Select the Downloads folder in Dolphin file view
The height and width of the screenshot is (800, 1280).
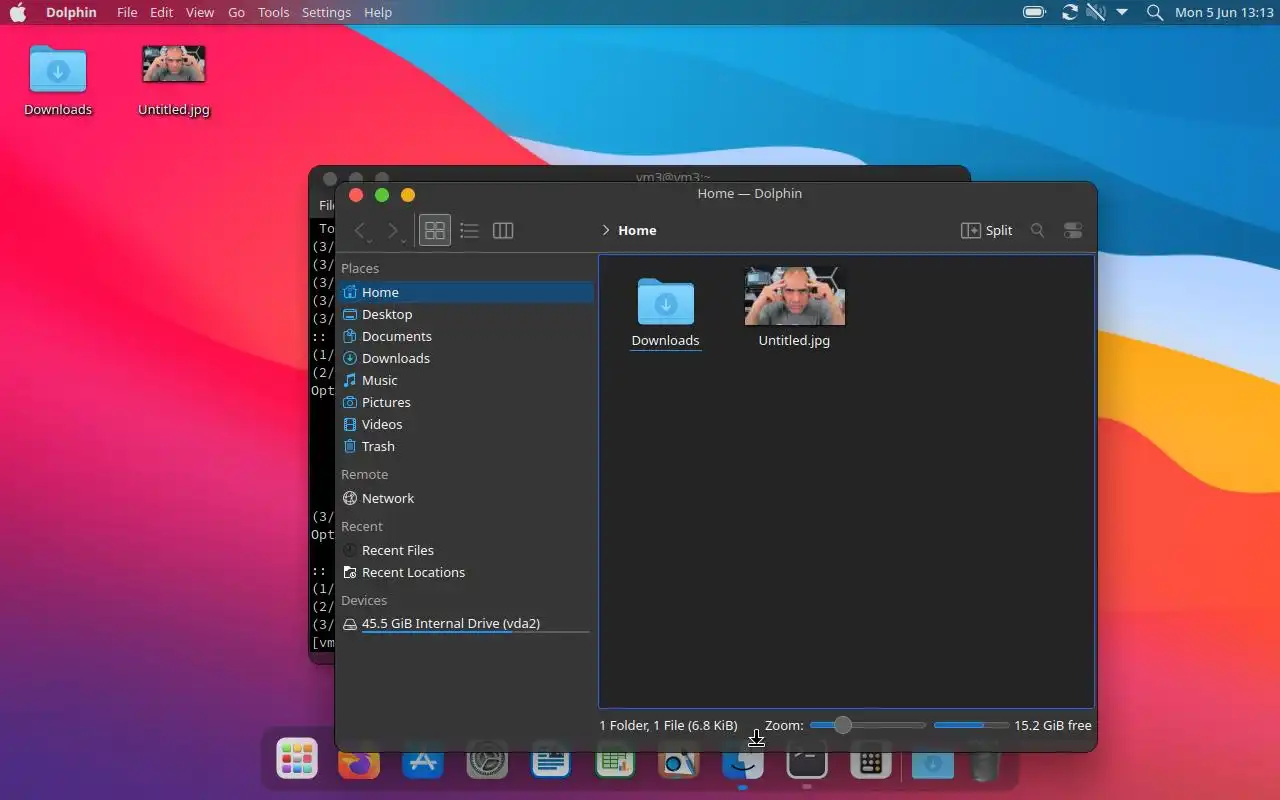[x=665, y=312]
